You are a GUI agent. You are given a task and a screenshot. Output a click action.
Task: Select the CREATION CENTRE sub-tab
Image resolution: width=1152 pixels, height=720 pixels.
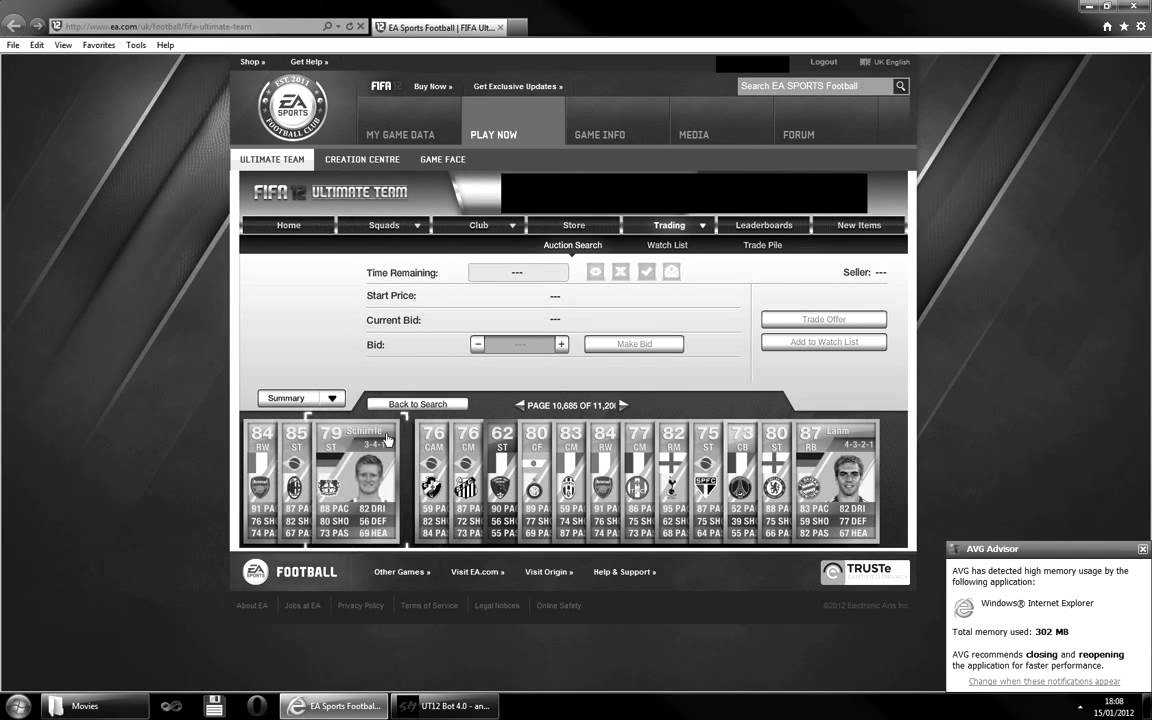[x=362, y=159]
